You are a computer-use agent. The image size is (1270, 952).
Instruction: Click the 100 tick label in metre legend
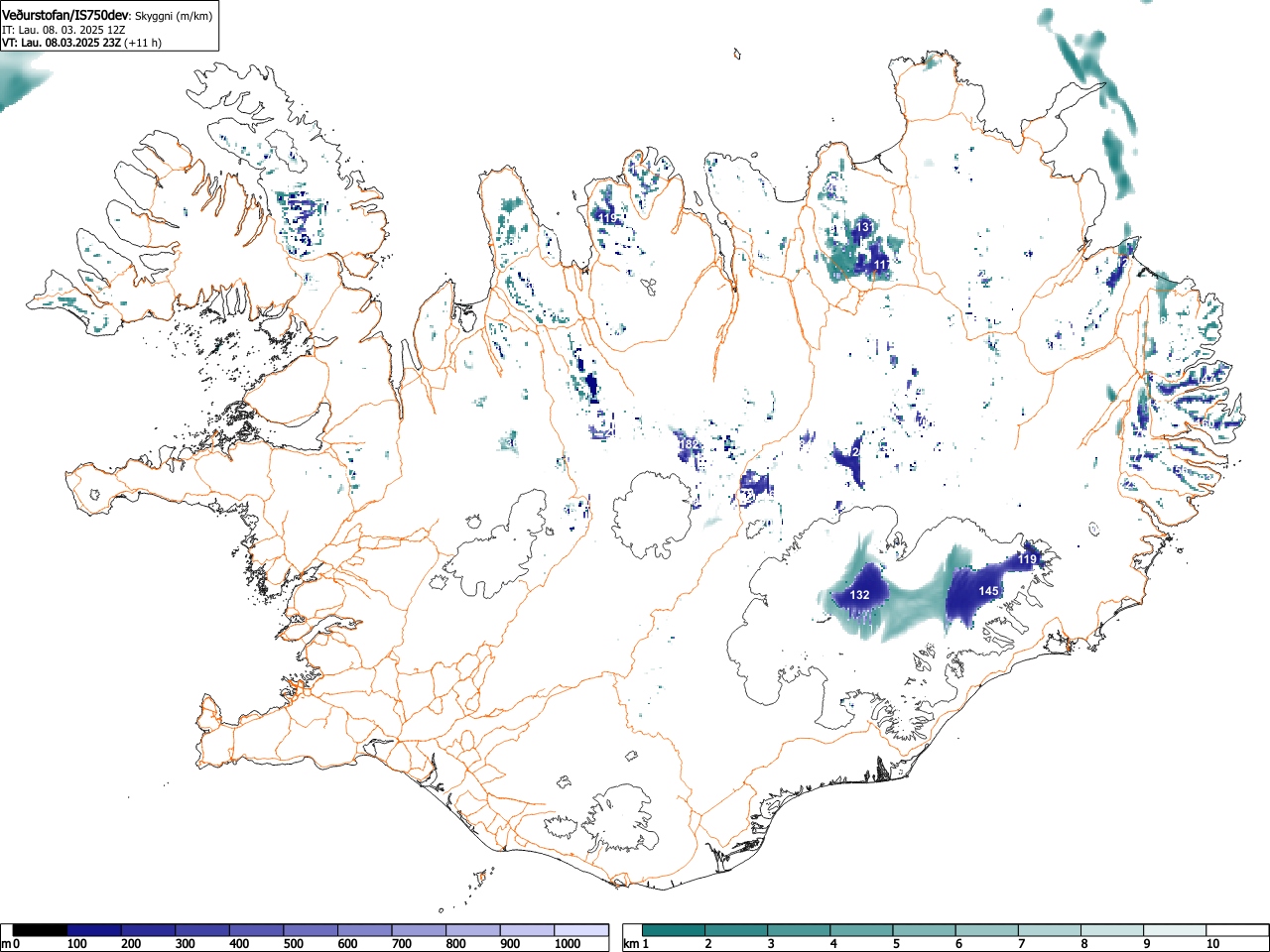click(77, 944)
